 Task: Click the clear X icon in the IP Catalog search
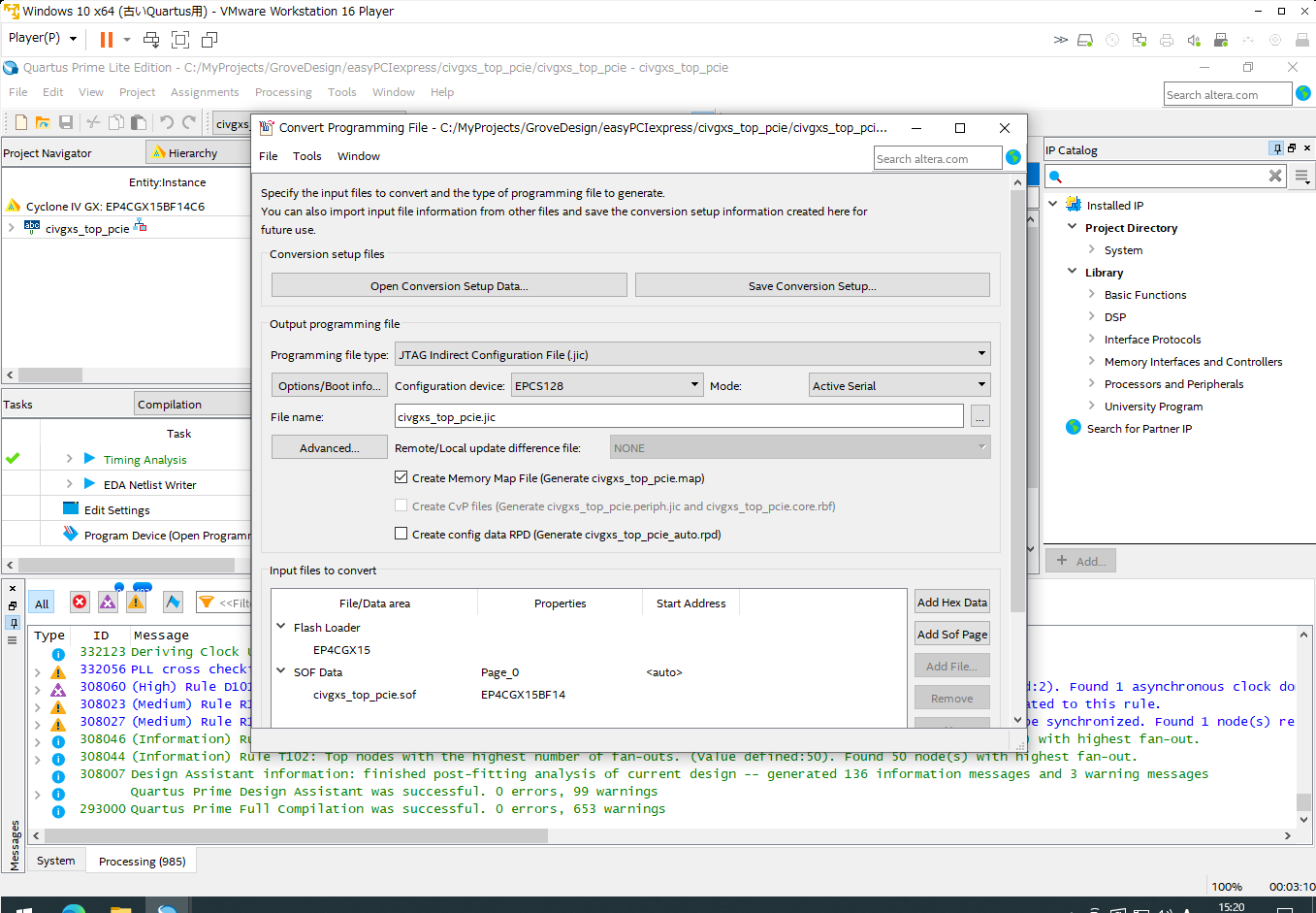[1275, 176]
